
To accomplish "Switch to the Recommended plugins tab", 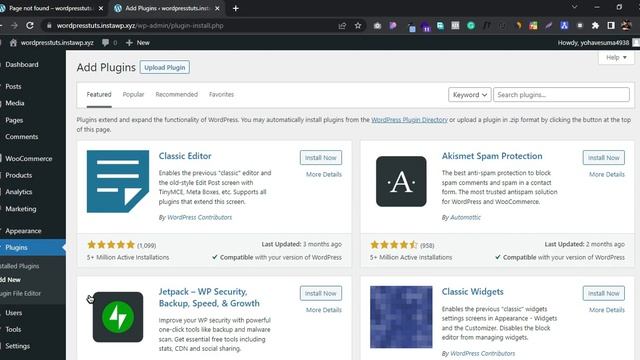I will pyautogui.click(x=176, y=94).
